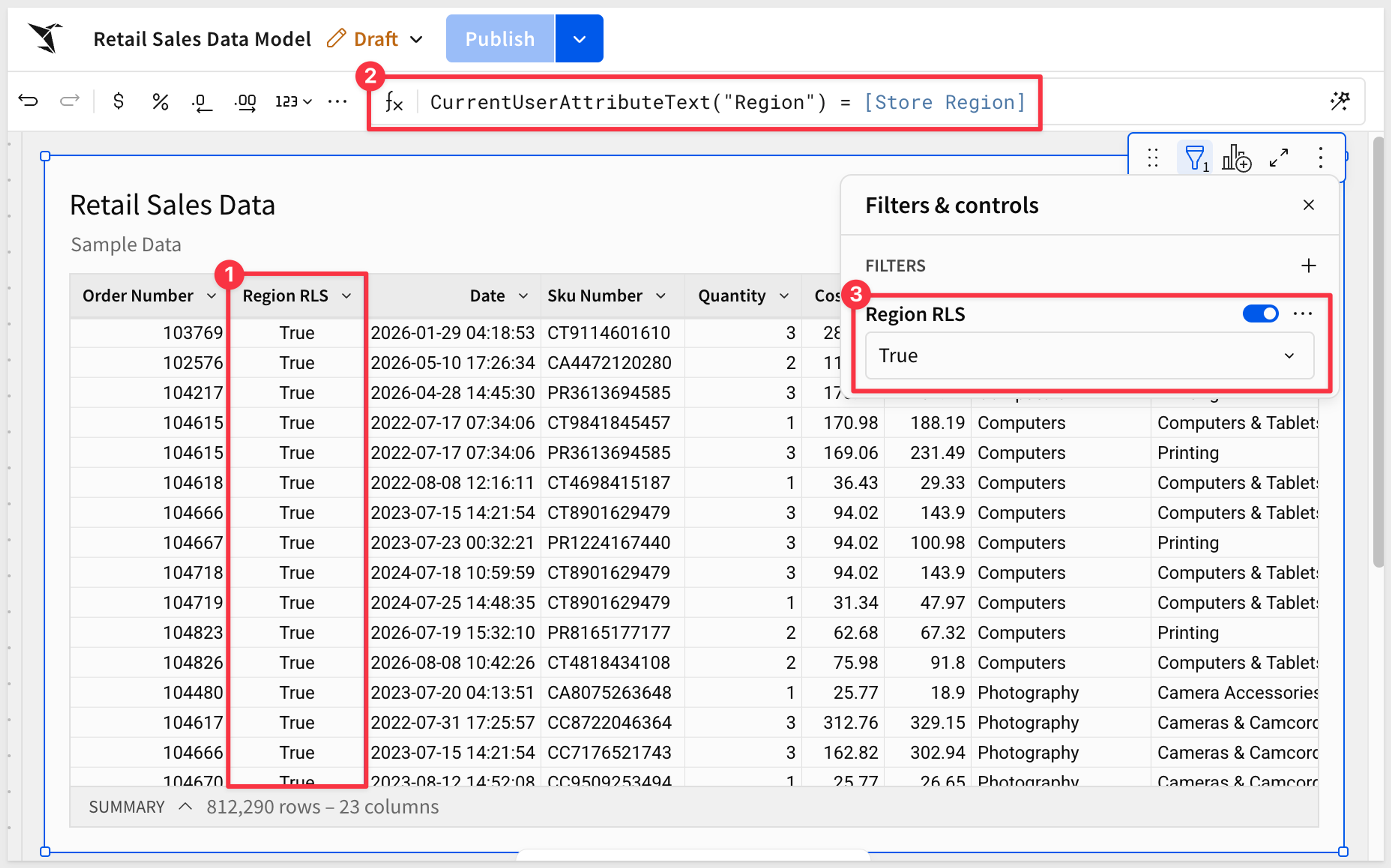This screenshot has height=868, width=1391.
Task: Increase decimal places icon
Action: (246, 103)
